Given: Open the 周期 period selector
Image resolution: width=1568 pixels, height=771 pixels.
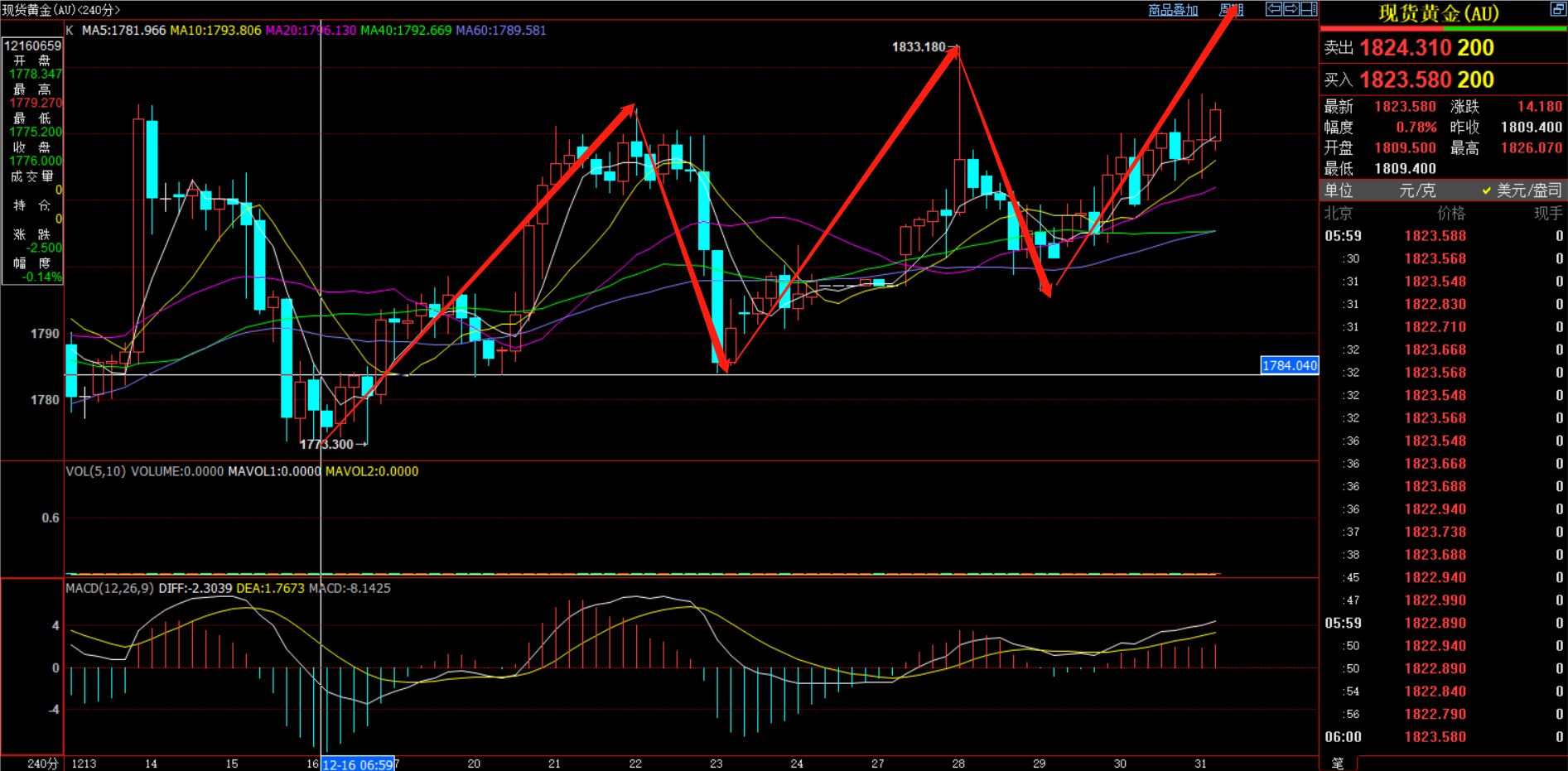Looking at the screenshot, I should coord(1231,10).
